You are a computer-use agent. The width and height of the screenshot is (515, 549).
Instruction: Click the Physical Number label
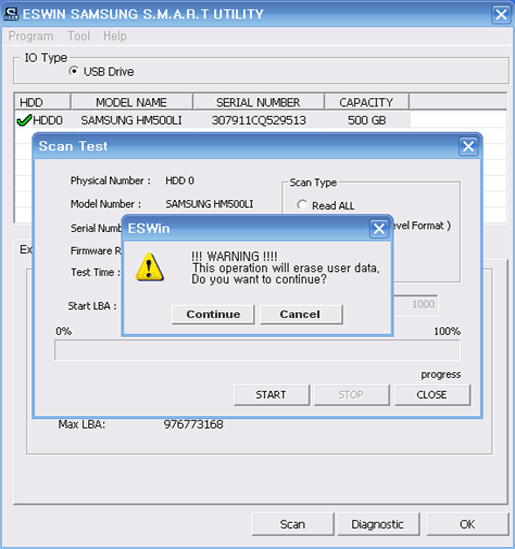point(111,181)
